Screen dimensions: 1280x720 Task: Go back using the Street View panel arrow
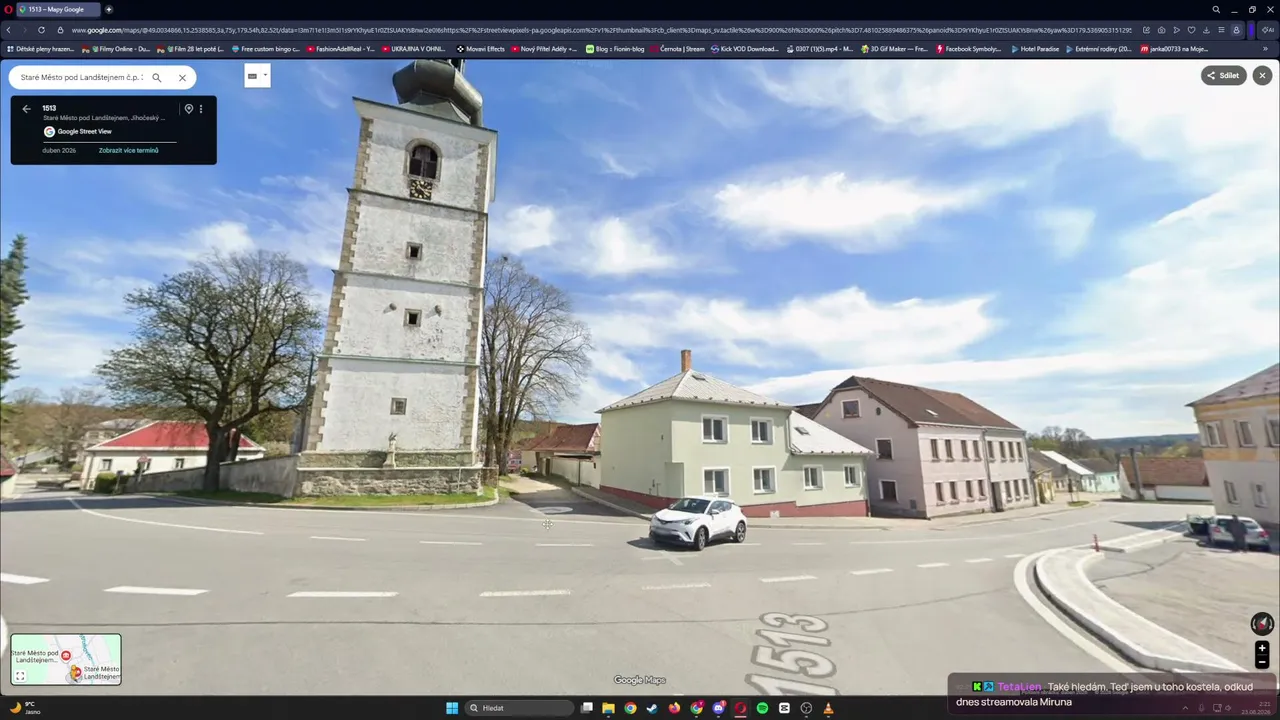tap(26, 109)
